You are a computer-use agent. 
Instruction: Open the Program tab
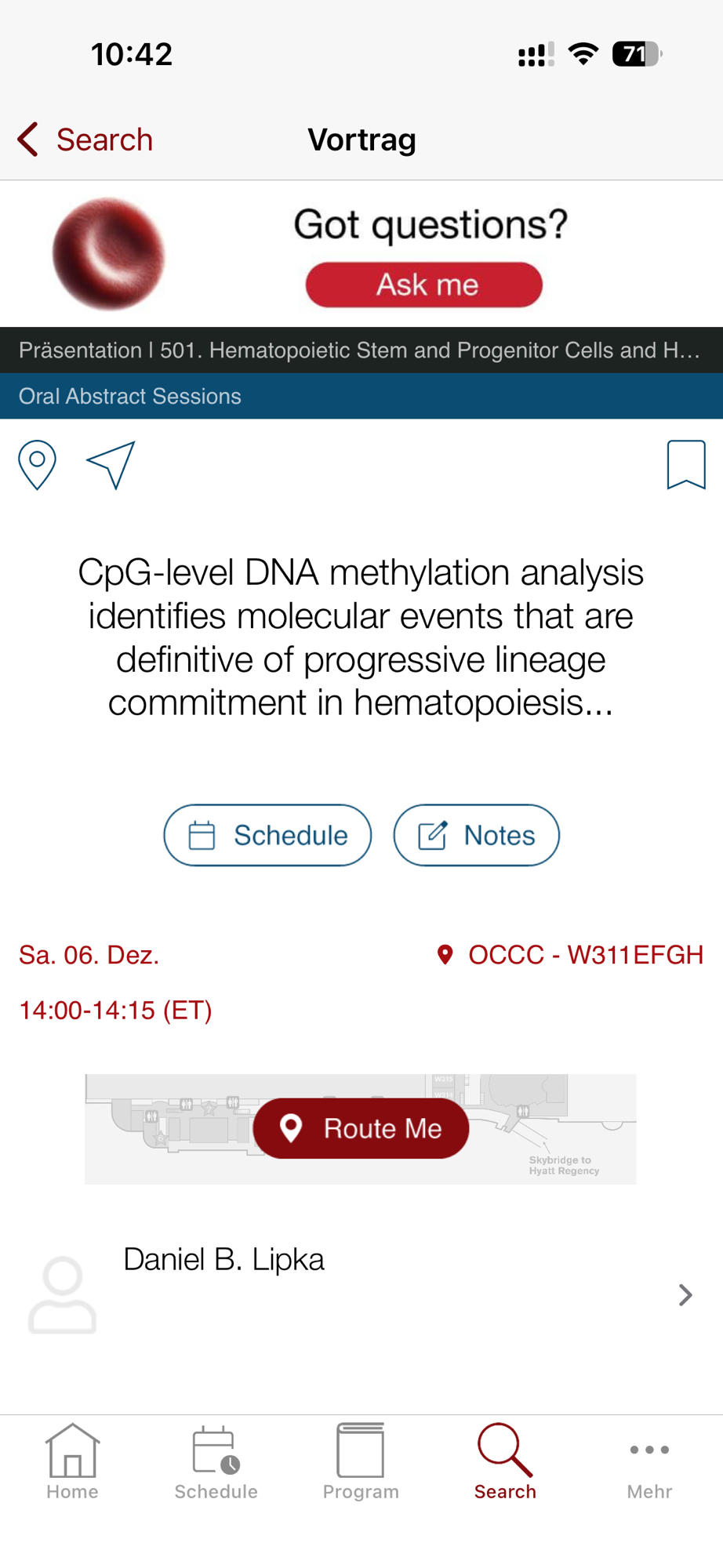(x=361, y=1462)
